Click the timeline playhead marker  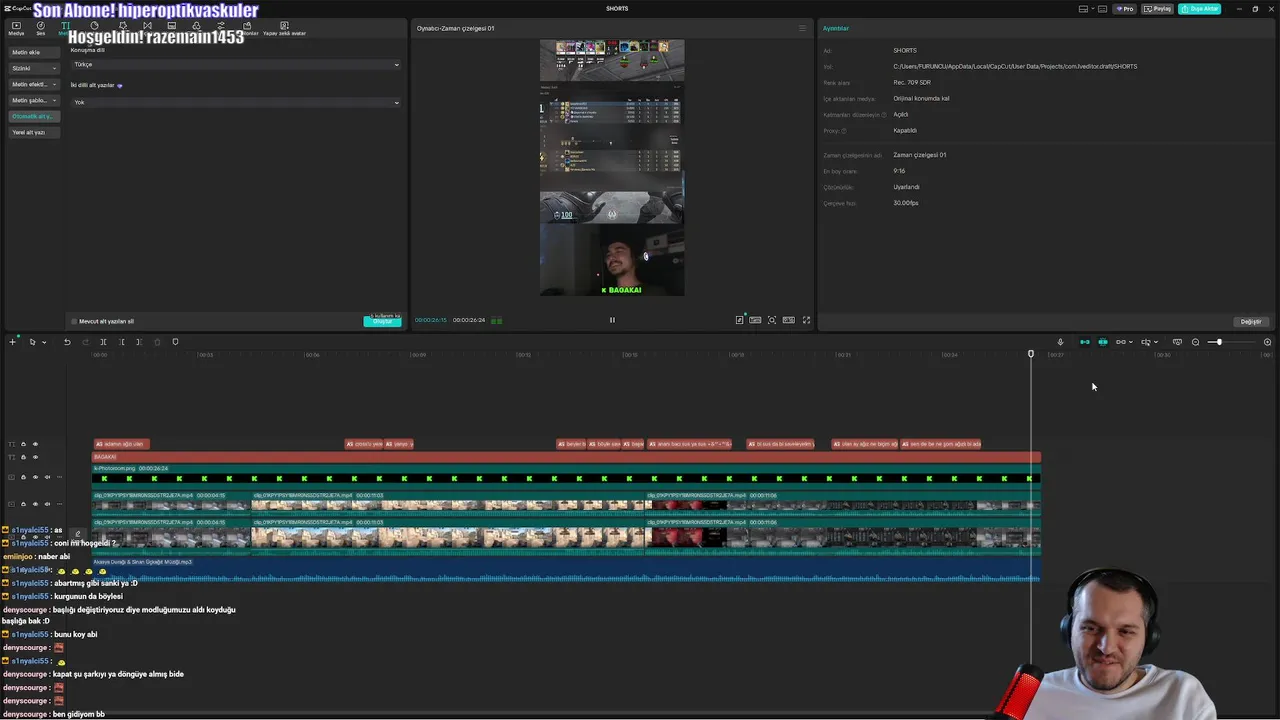point(1031,354)
